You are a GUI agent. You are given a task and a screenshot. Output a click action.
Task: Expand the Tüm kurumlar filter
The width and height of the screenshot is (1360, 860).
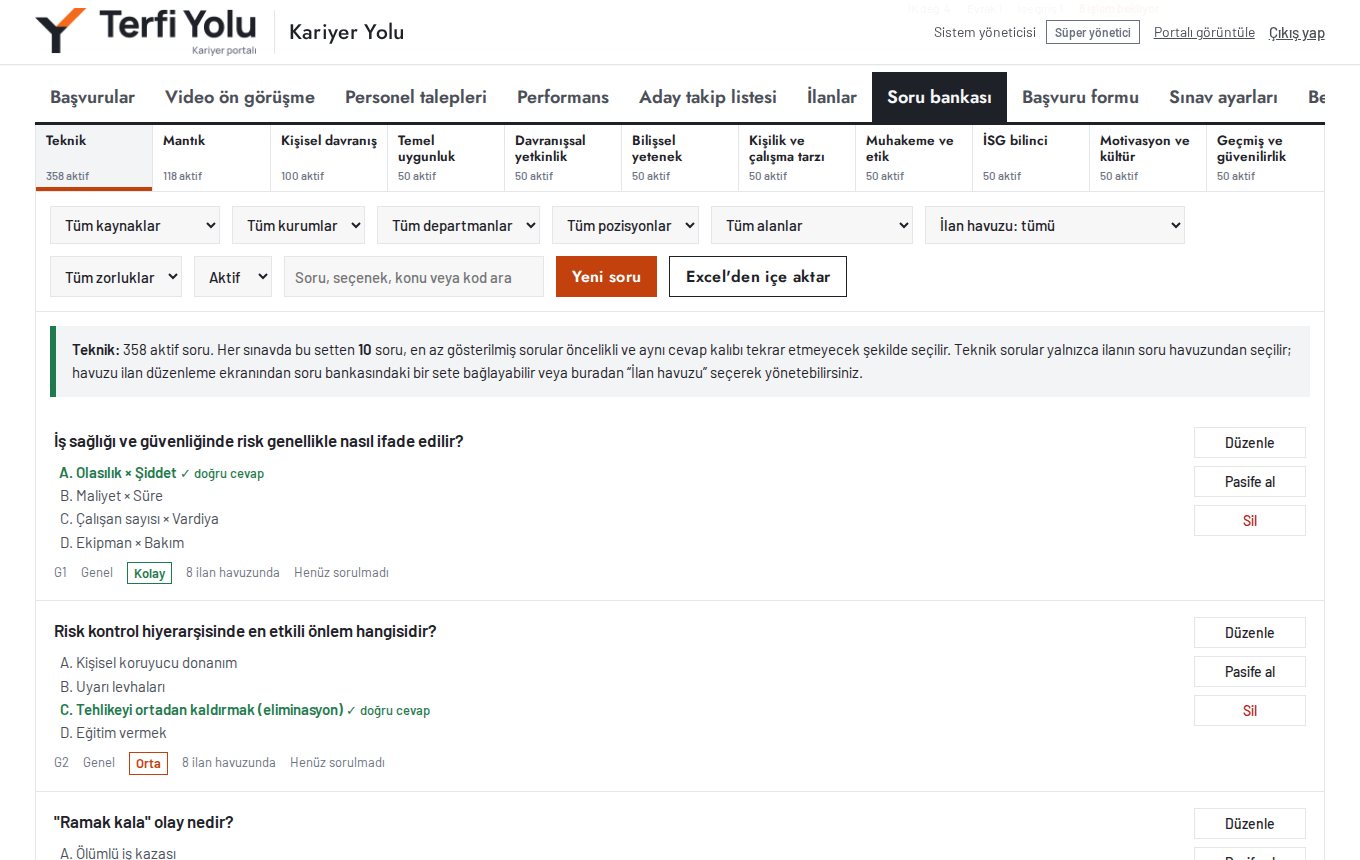click(298, 225)
